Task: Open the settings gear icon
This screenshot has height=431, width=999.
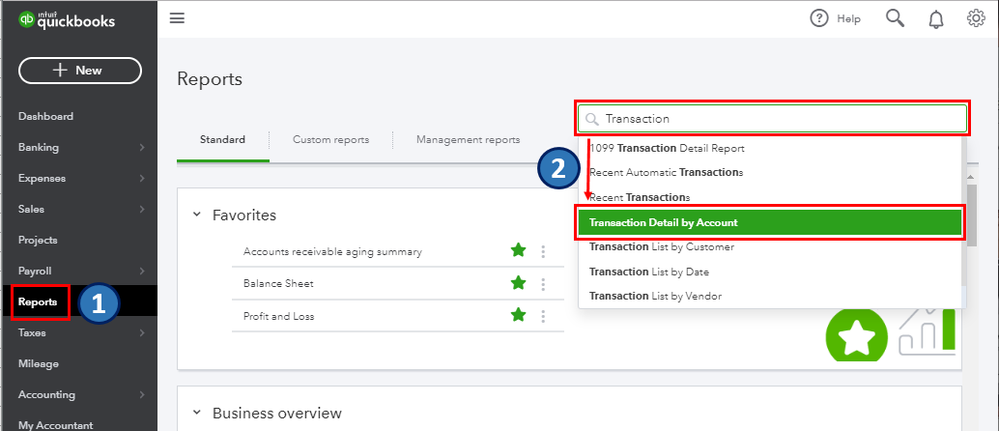Action: (x=976, y=18)
